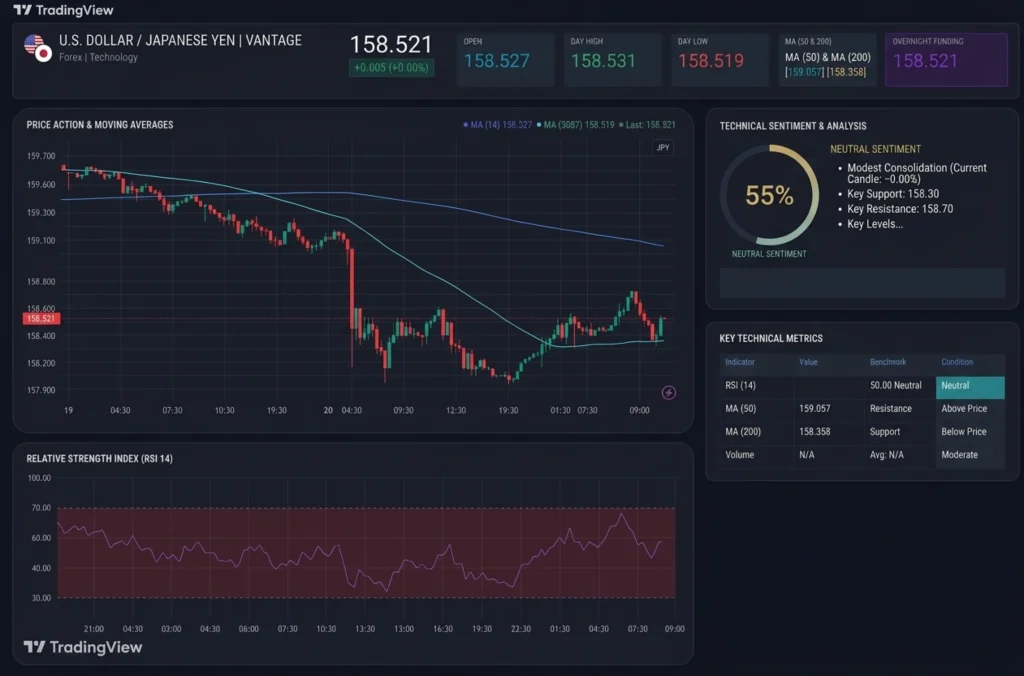Click the 'Value' column header
Screen dimensions: 1024x676
[808, 362]
